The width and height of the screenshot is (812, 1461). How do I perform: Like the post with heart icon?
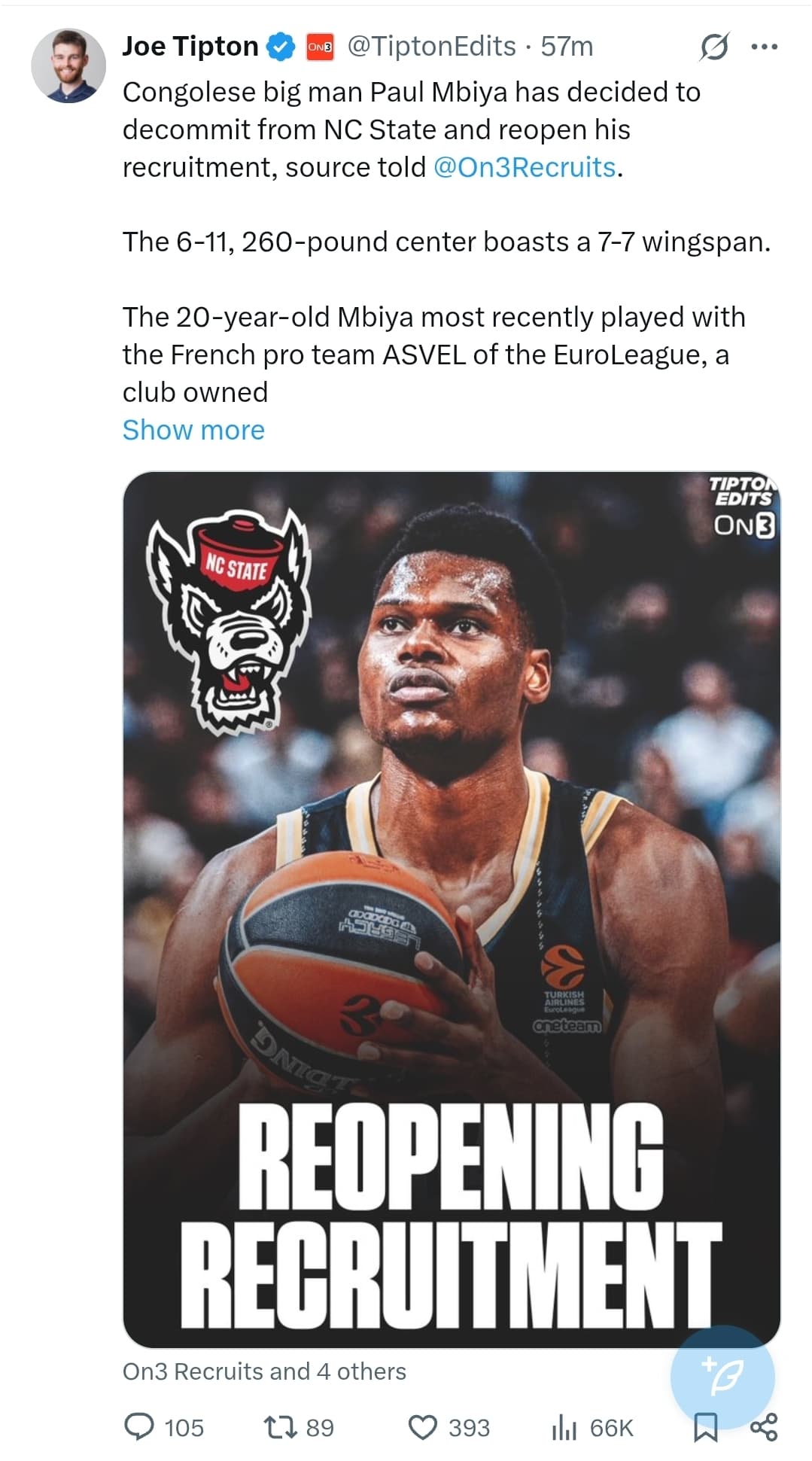[x=422, y=1427]
